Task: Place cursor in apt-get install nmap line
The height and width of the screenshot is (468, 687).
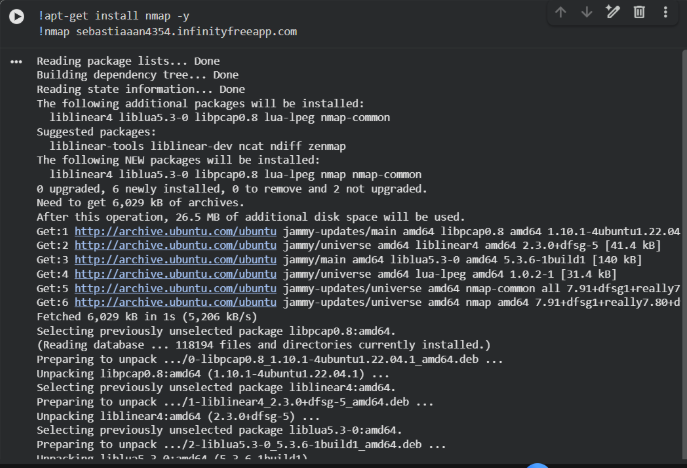Action: point(114,16)
